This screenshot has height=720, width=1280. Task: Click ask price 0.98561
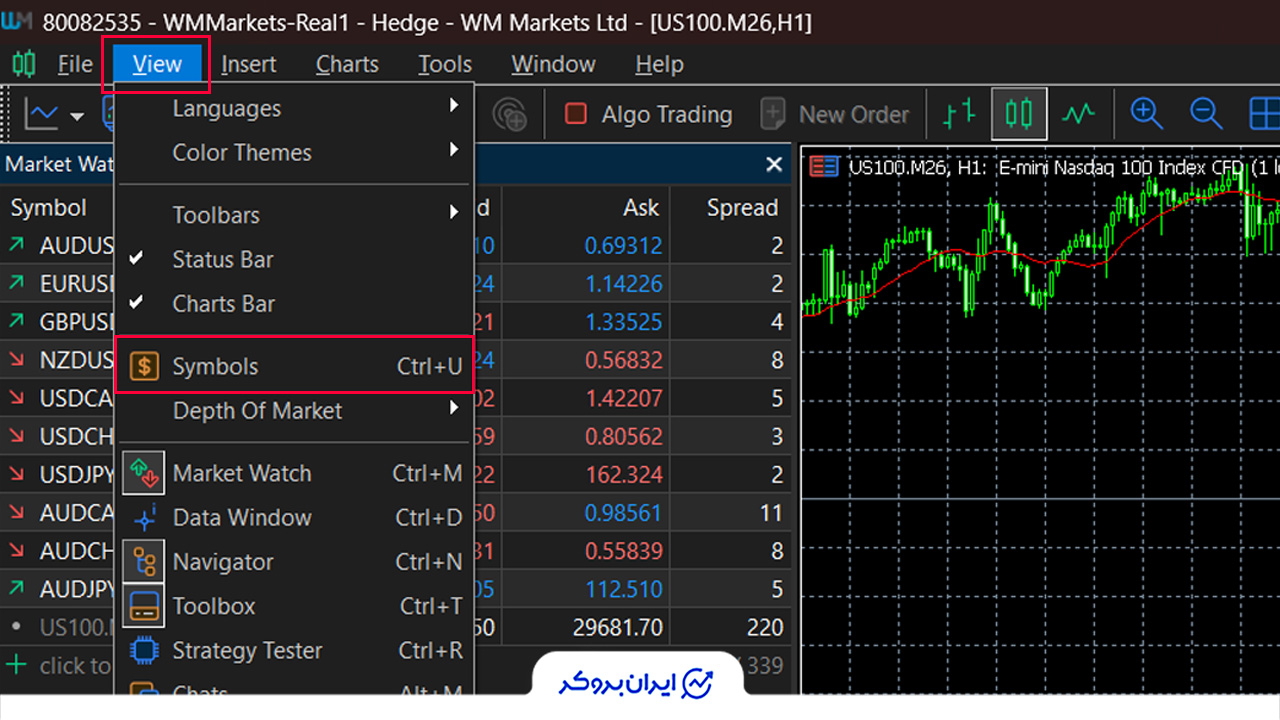pos(623,513)
